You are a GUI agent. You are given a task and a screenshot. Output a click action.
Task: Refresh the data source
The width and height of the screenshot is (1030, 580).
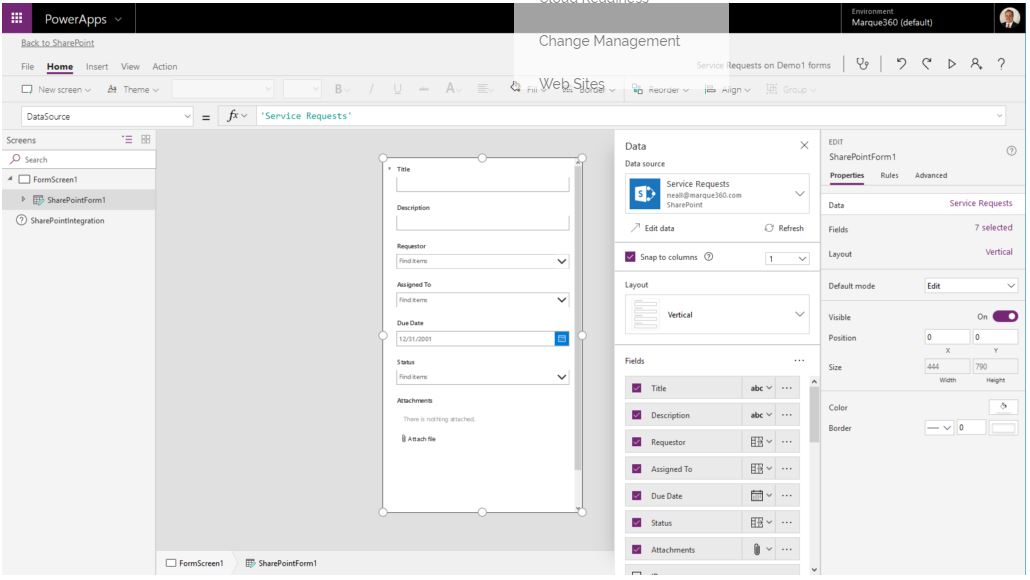tap(784, 228)
